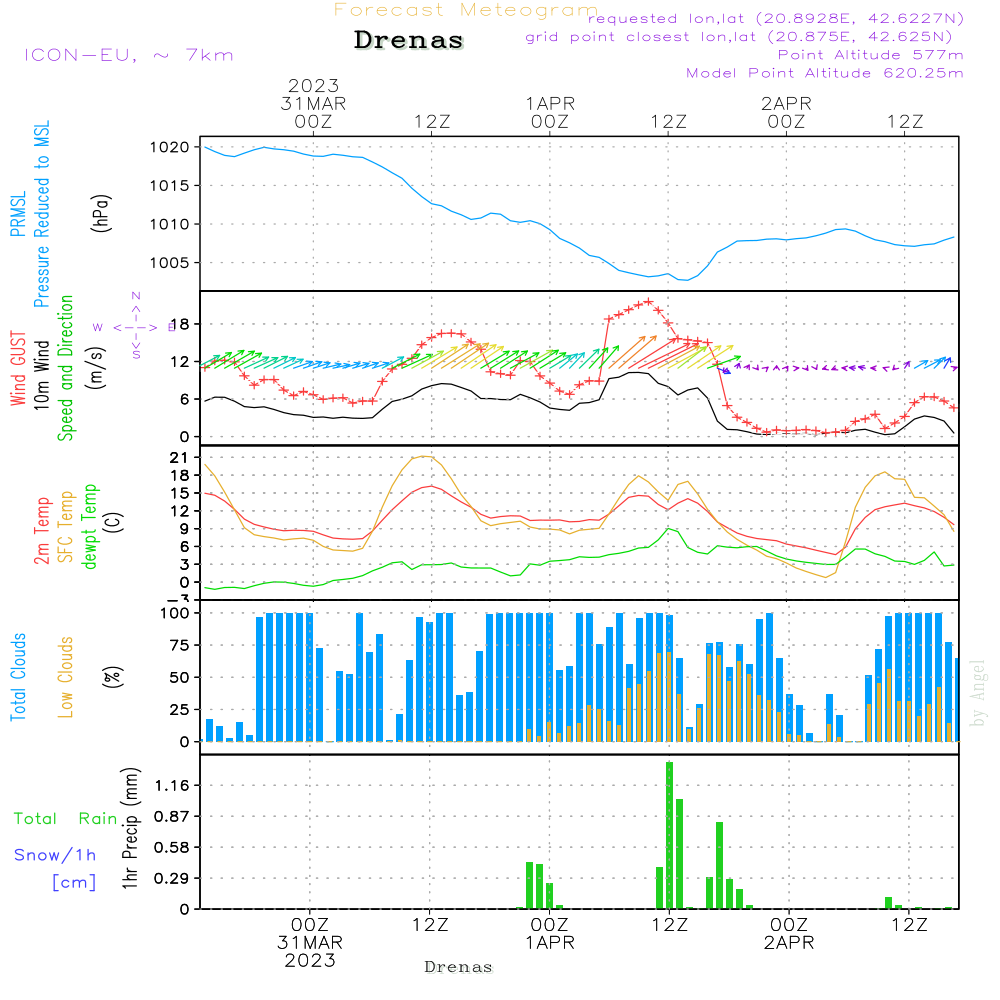Click 'Pressure Reduced to MSL' label
The image size is (1000, 1000).
(42, 214)
